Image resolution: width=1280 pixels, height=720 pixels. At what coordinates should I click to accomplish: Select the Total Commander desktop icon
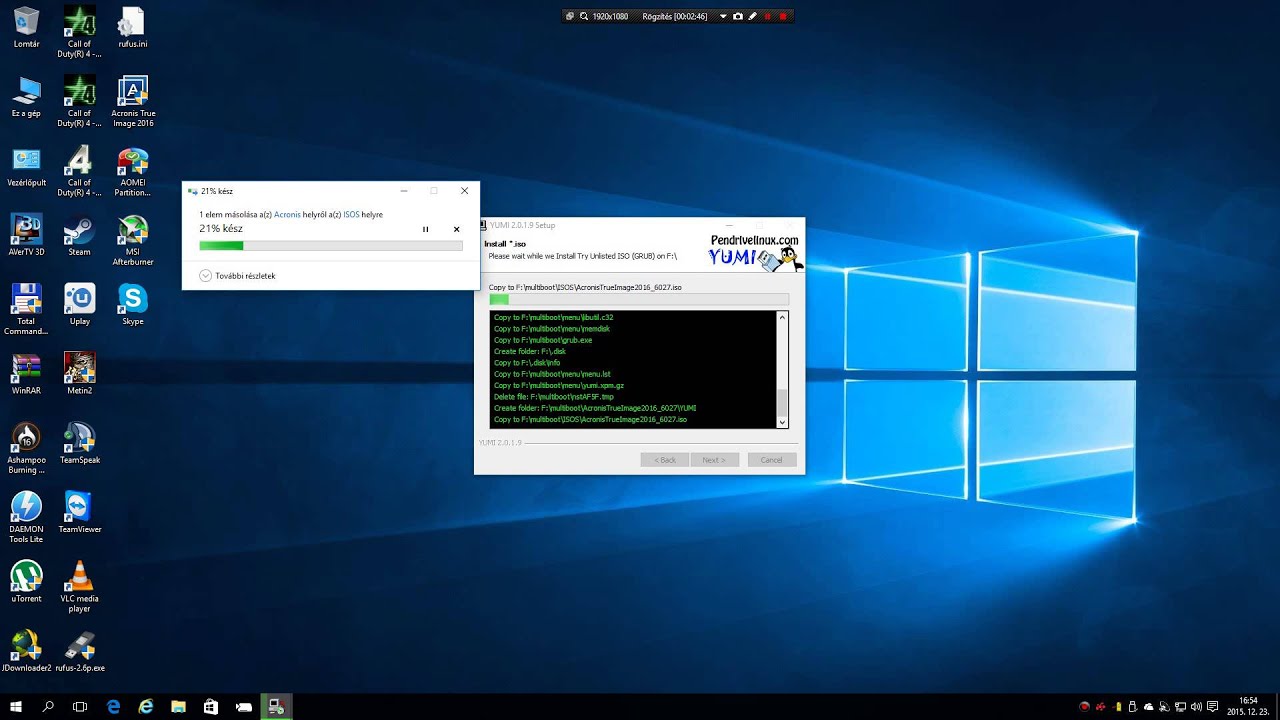tap(26, 310)
